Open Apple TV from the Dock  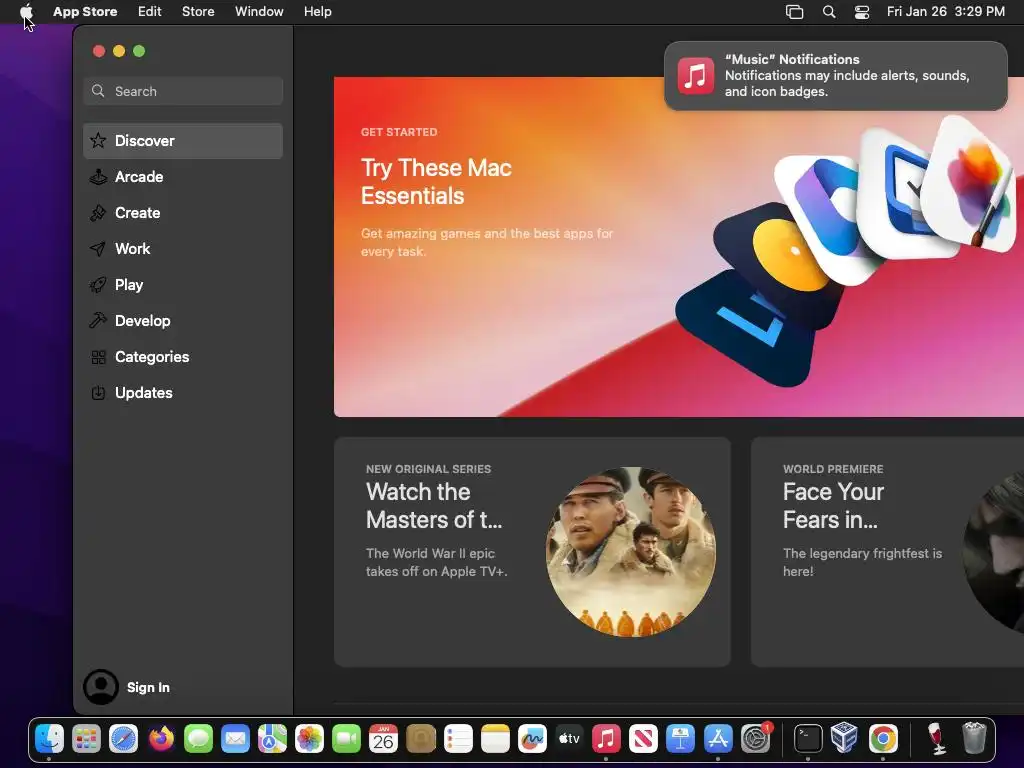point(569,739)
